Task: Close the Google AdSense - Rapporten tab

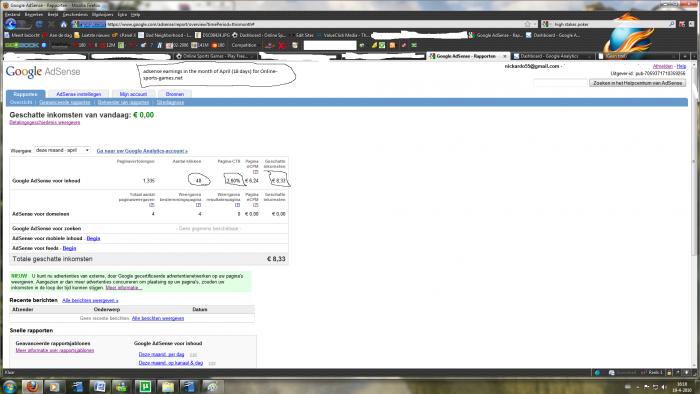Action: click(505, 56)
